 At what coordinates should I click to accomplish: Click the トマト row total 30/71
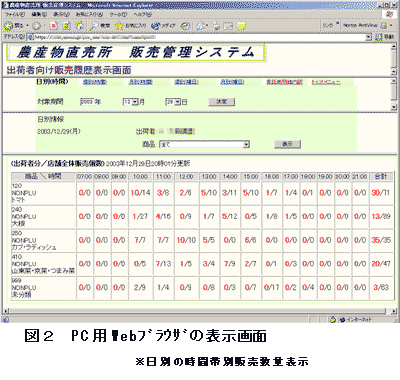click(381, 193)
